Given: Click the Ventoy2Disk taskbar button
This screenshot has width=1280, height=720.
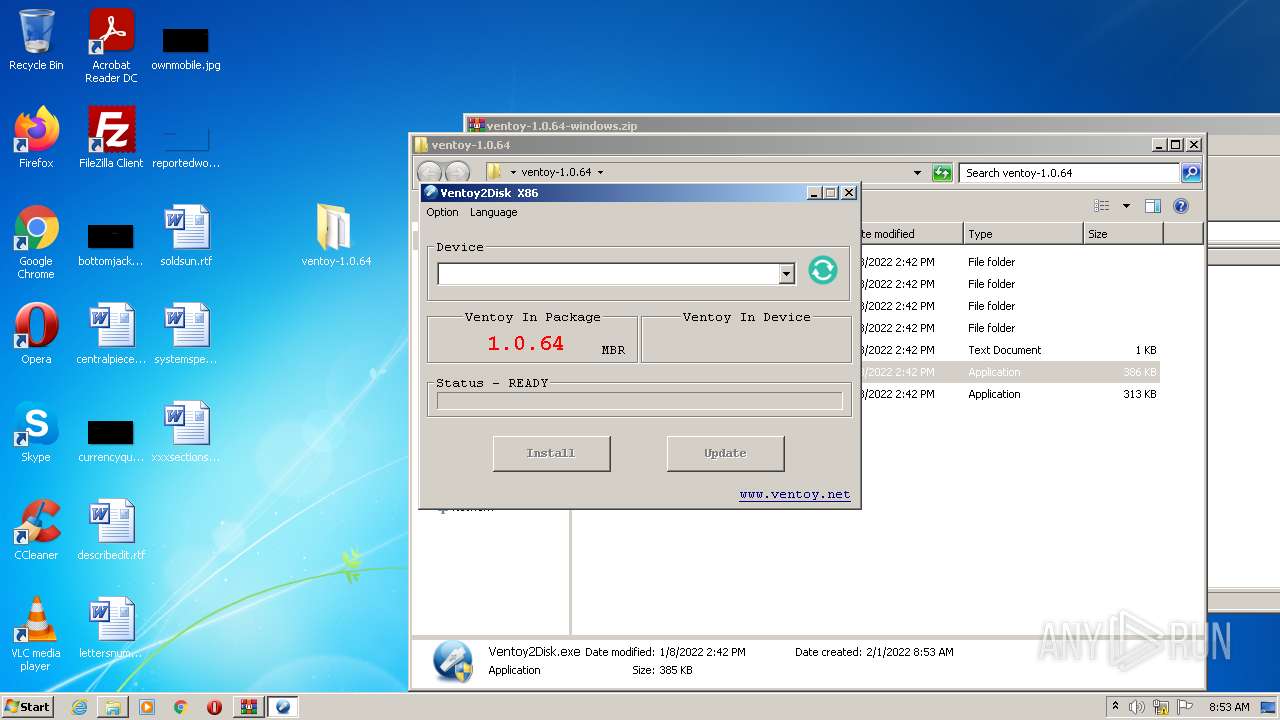Looking at the screenshot, I should [282, 707].
